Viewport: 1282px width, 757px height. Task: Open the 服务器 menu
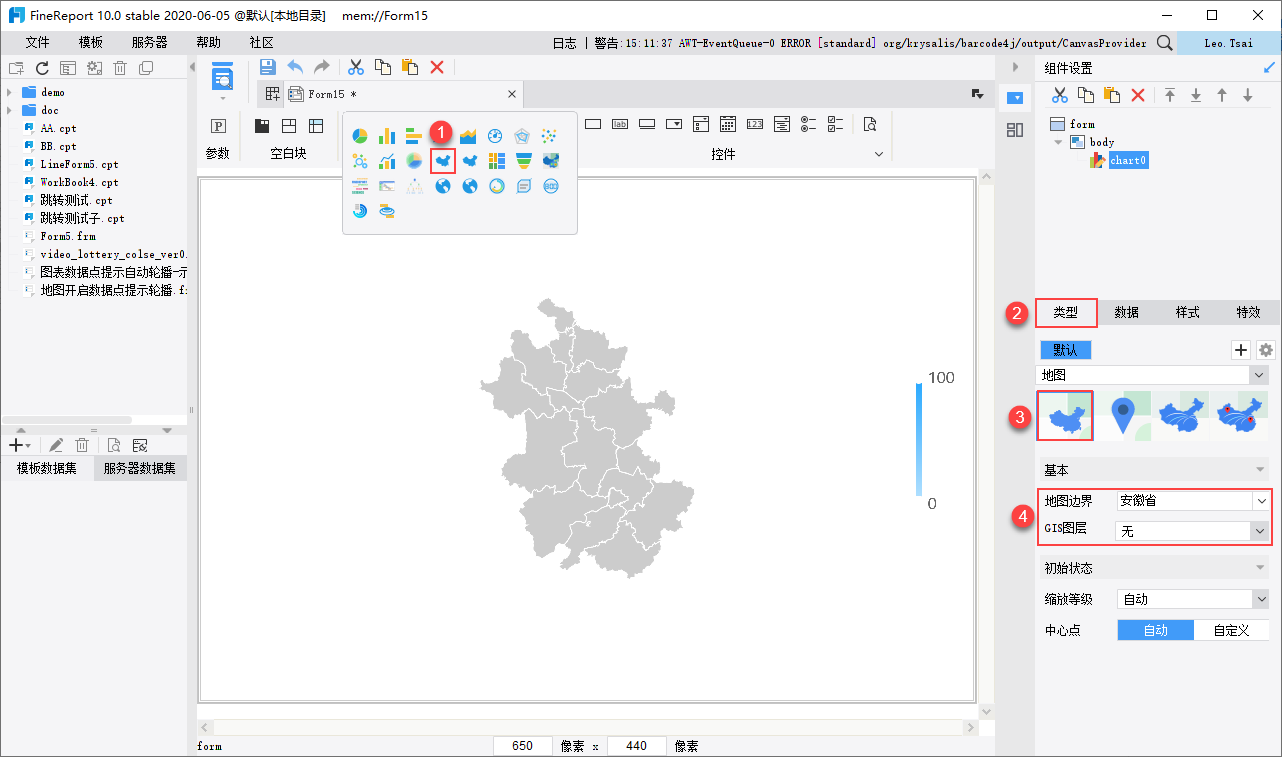click(149, 43)
